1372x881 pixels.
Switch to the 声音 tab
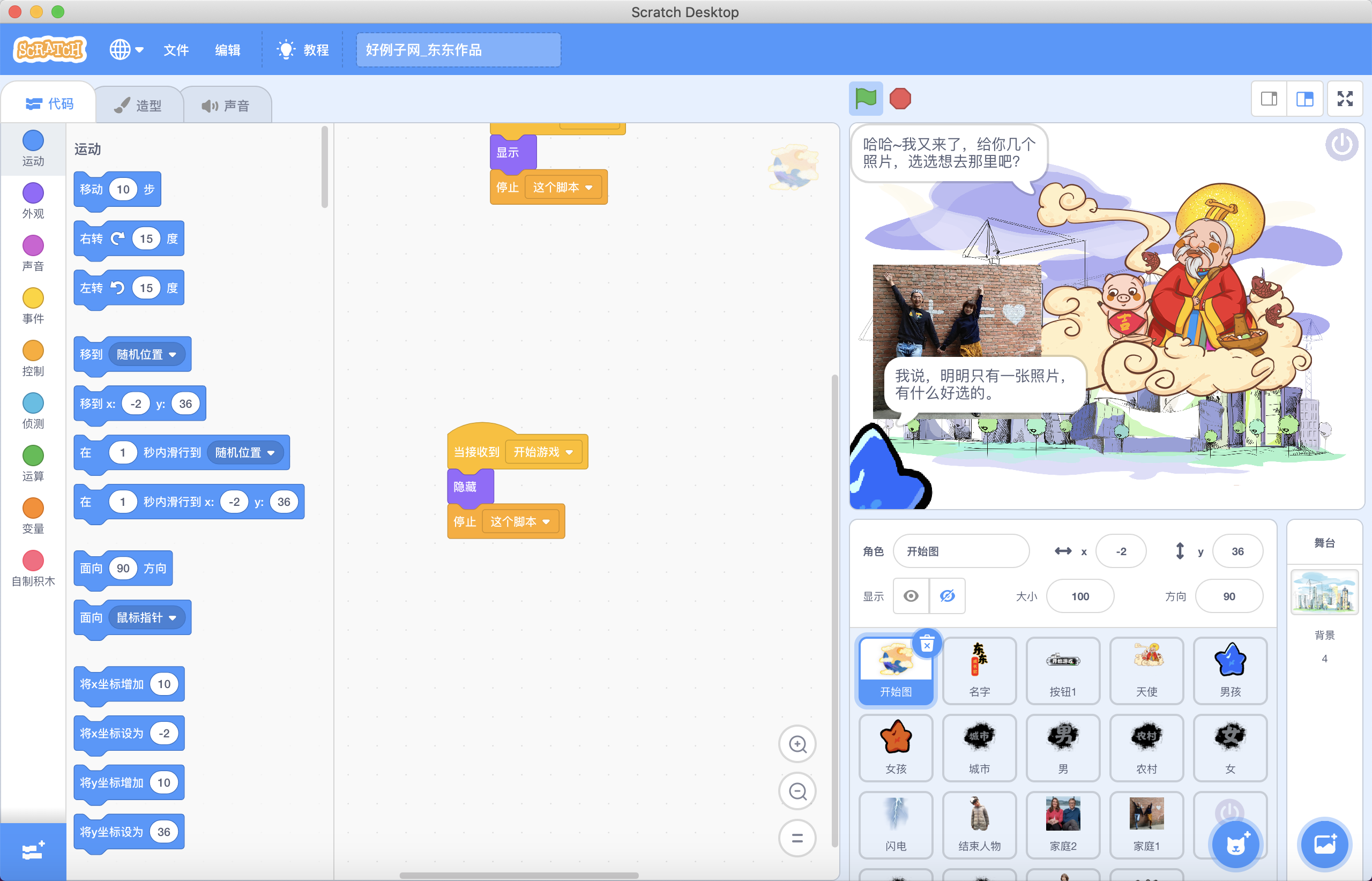click(x=227, y=105)
